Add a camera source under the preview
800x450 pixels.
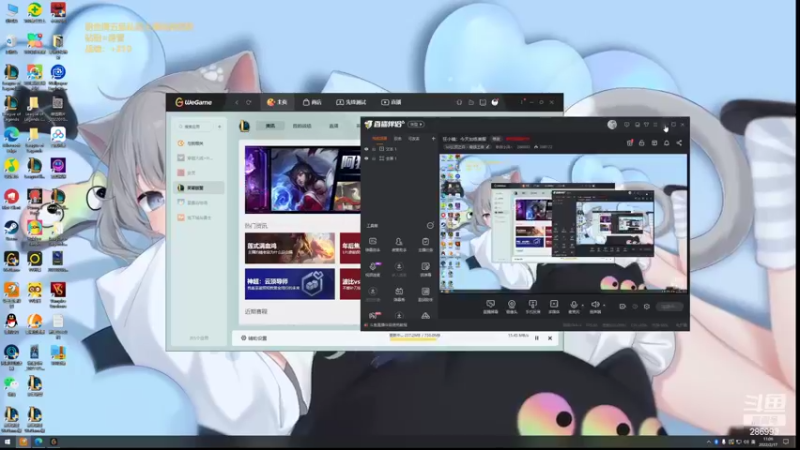[511, 307]
